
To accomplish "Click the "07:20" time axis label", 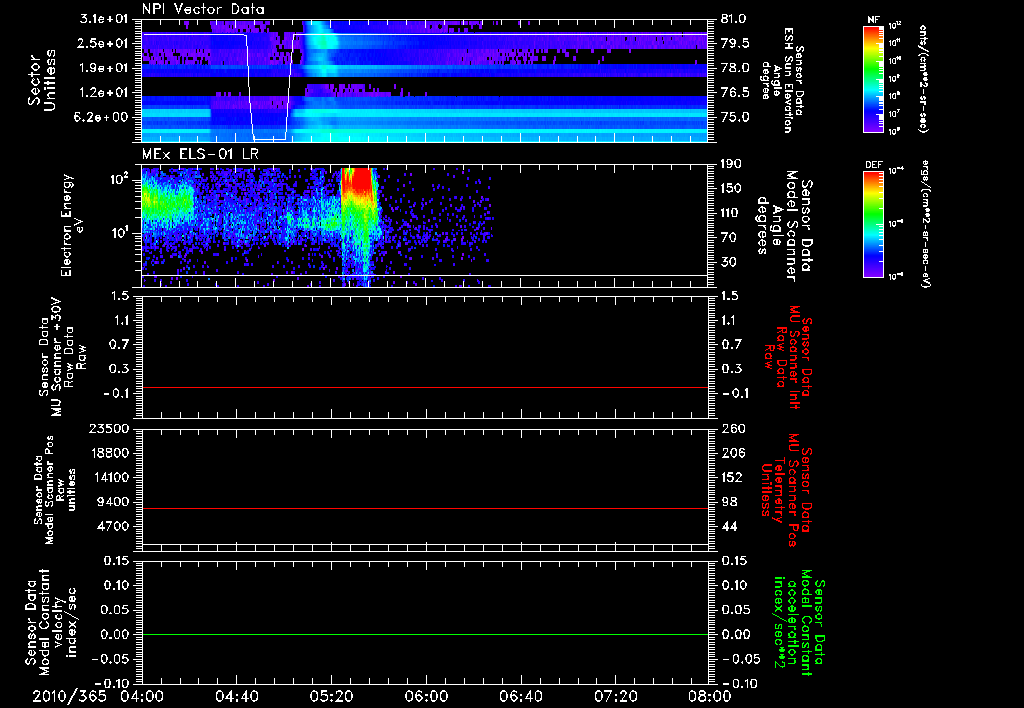I will click(615, 696).
